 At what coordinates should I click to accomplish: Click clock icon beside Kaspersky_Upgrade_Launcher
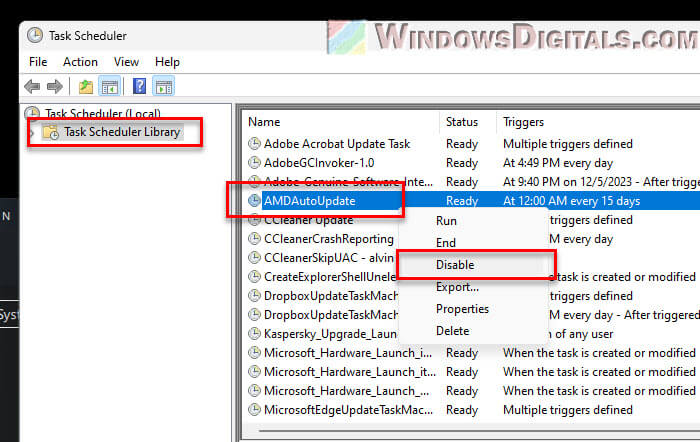(x=254, y=334)
